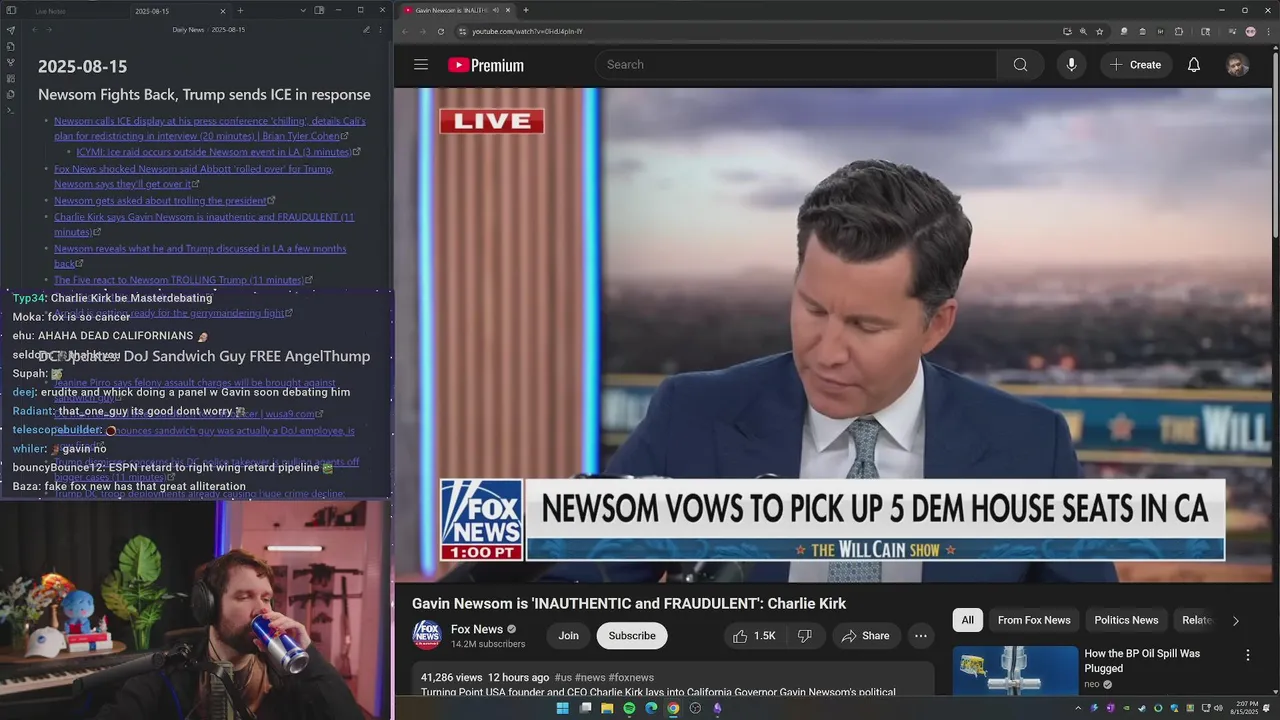Open File Explorer from taskbar

(x=607, y=708)
